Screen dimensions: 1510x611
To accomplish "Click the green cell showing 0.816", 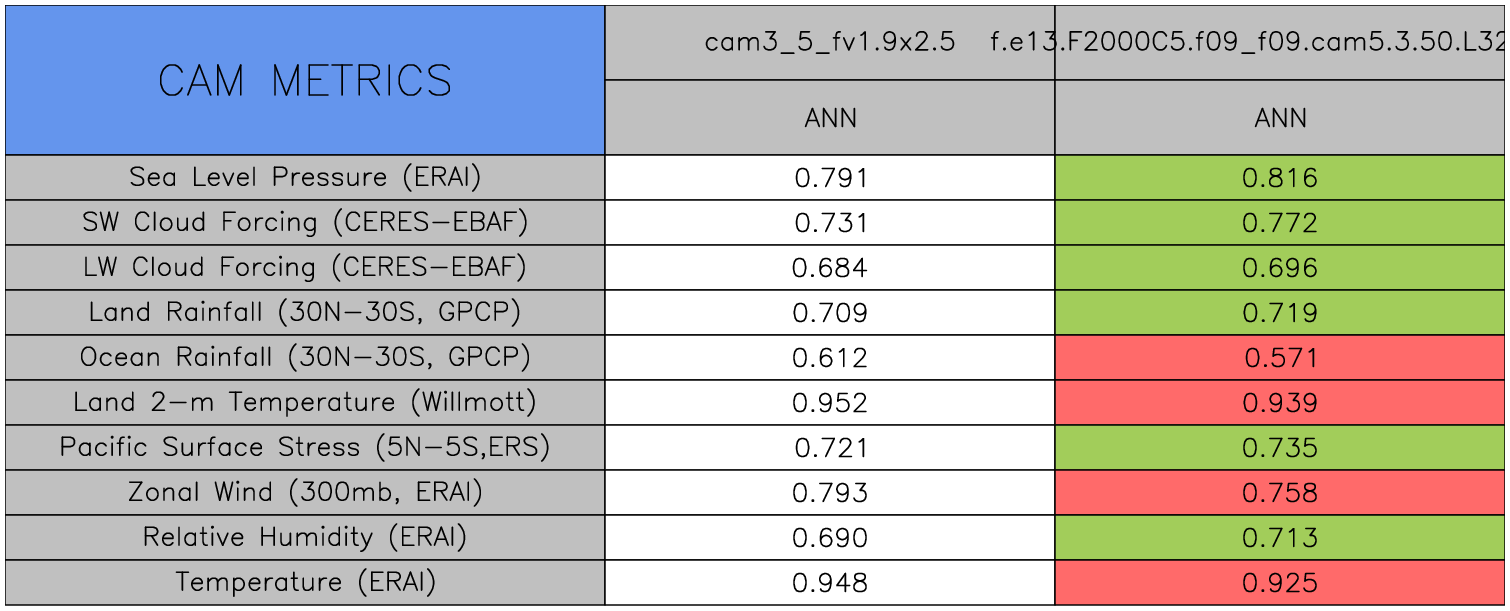I will [x=1280, y=178].
